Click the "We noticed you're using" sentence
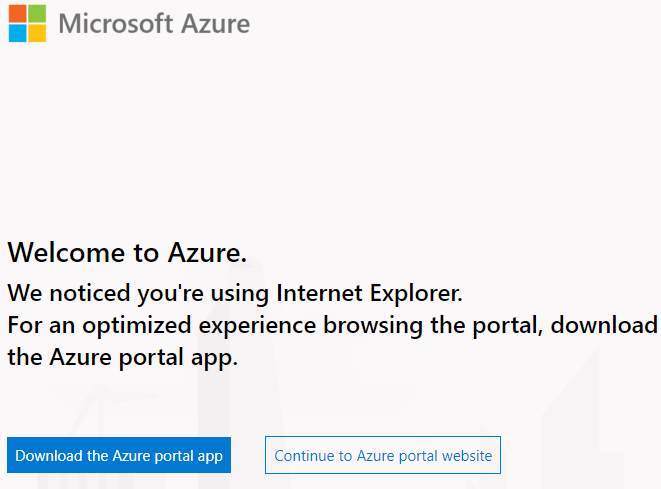The width and height of the screenshot is (661, 489). 138,294
